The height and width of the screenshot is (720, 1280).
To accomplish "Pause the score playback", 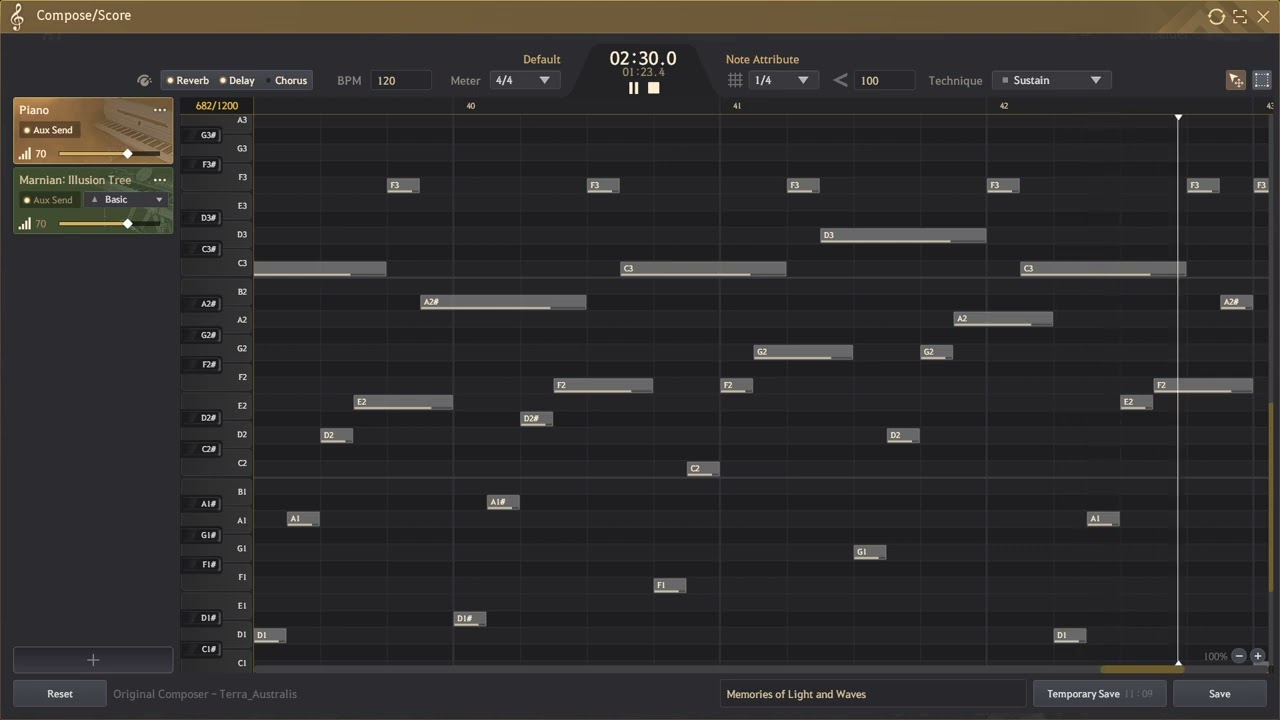I will [633, 88].
